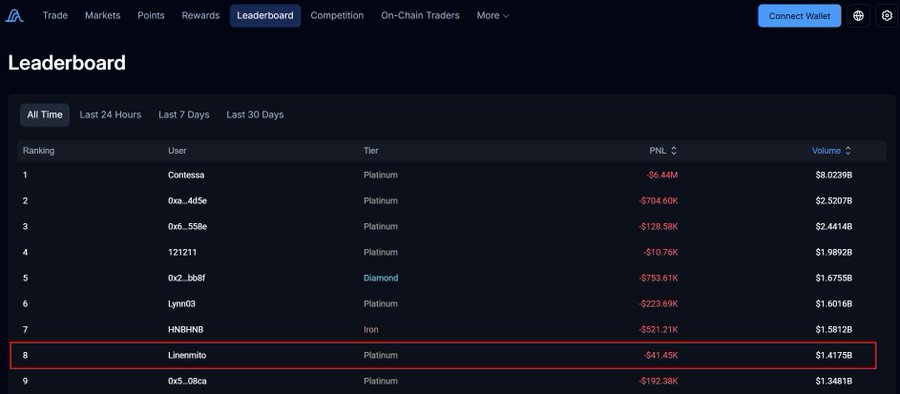Go to Rewards
This screenshot has width=900, height=394.
pos(201,16)
